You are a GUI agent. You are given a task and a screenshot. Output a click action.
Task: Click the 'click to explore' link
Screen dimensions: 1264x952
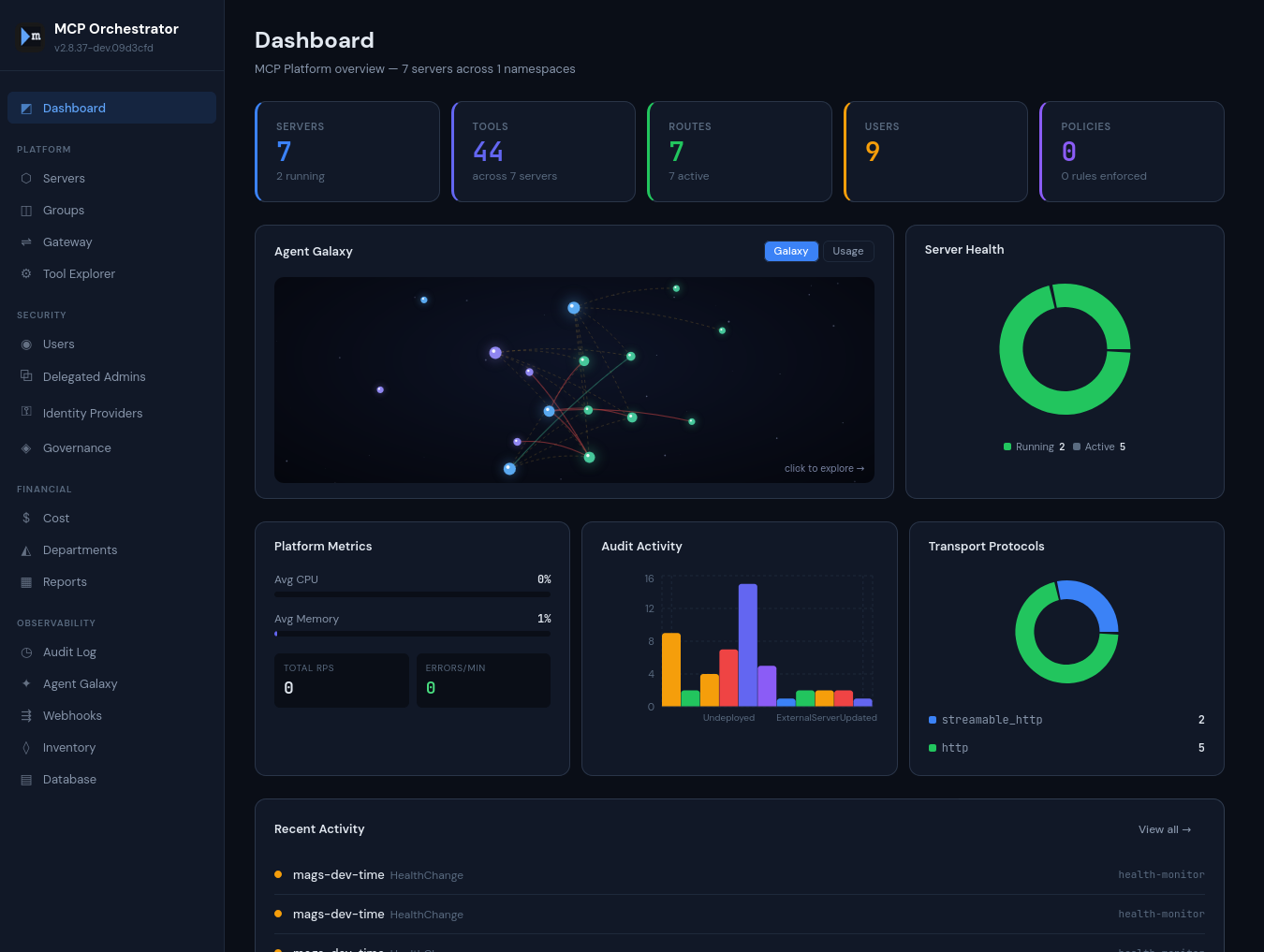(824, 468)
